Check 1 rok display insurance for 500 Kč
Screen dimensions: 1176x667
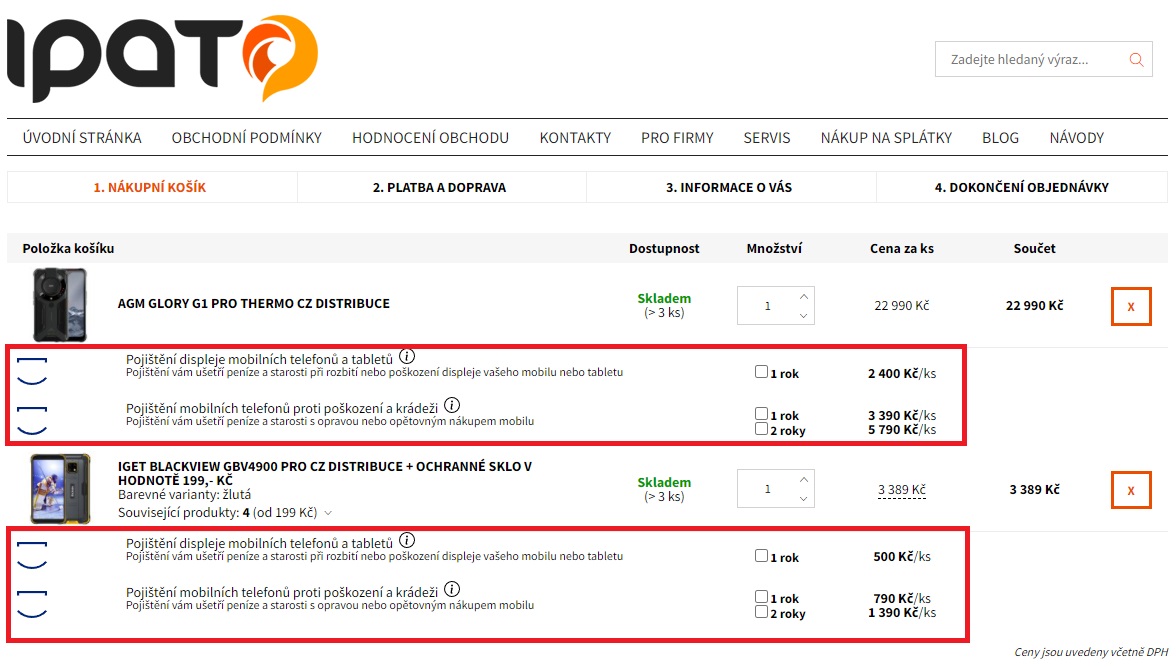(761, 555)
